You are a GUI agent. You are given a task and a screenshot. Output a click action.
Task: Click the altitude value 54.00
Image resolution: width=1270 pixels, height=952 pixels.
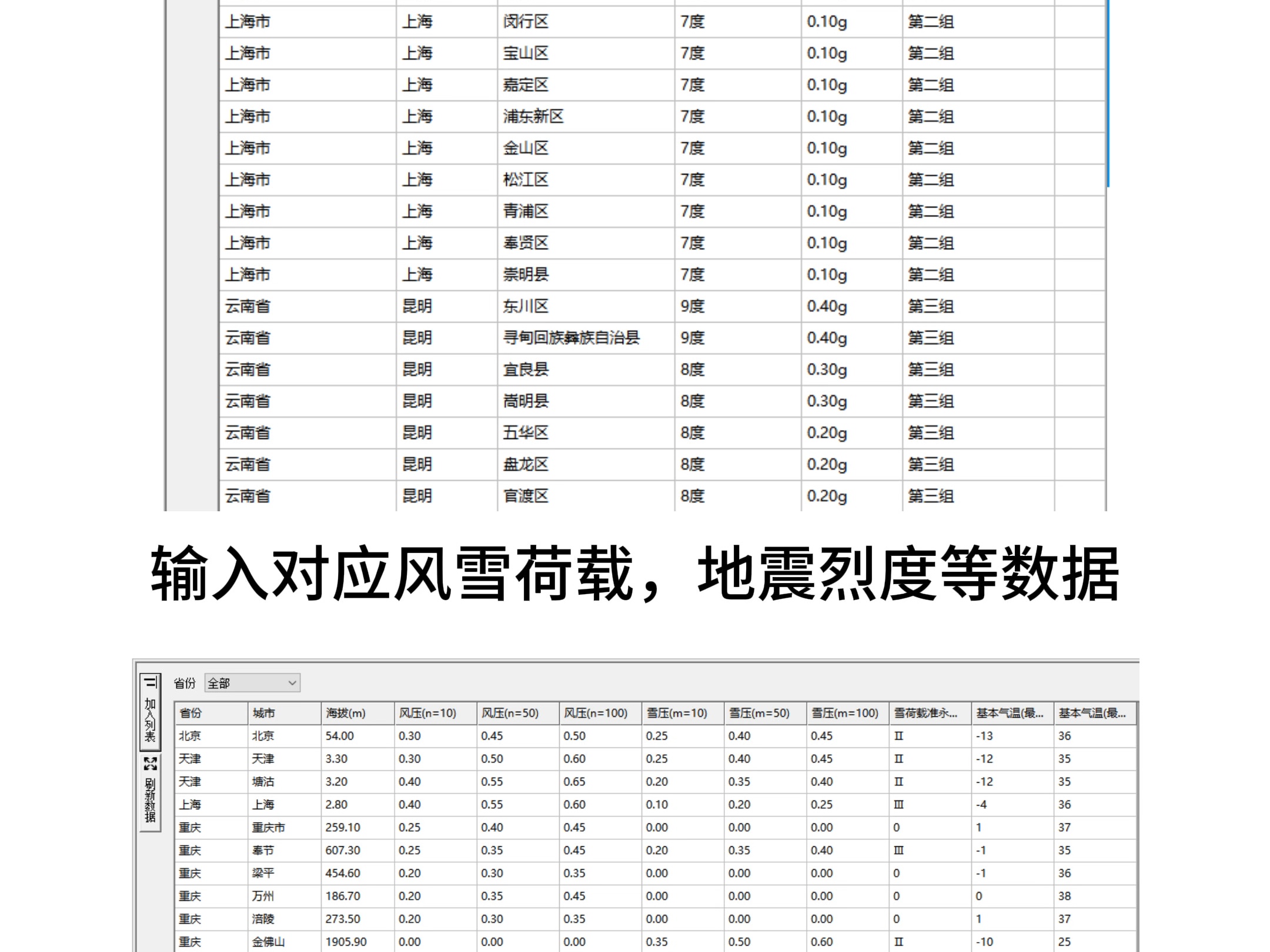[x=340, y=736]
